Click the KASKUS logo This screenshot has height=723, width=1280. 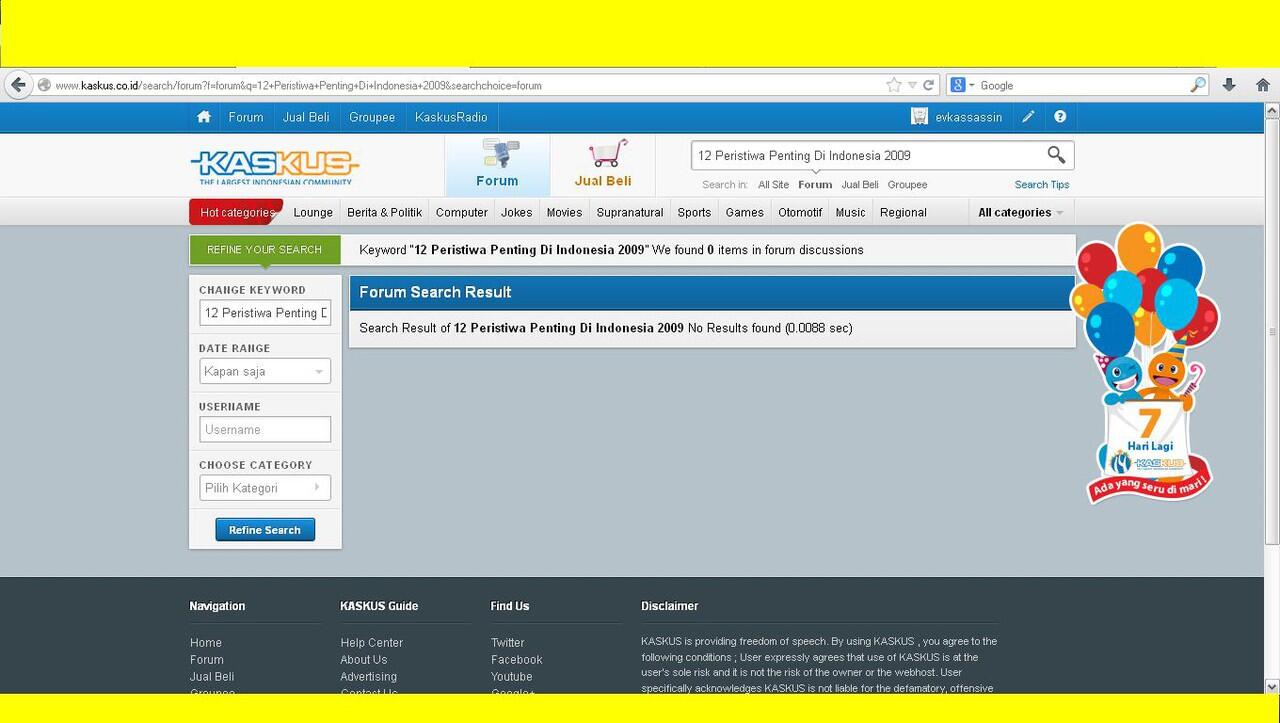(x=274, y=167)
